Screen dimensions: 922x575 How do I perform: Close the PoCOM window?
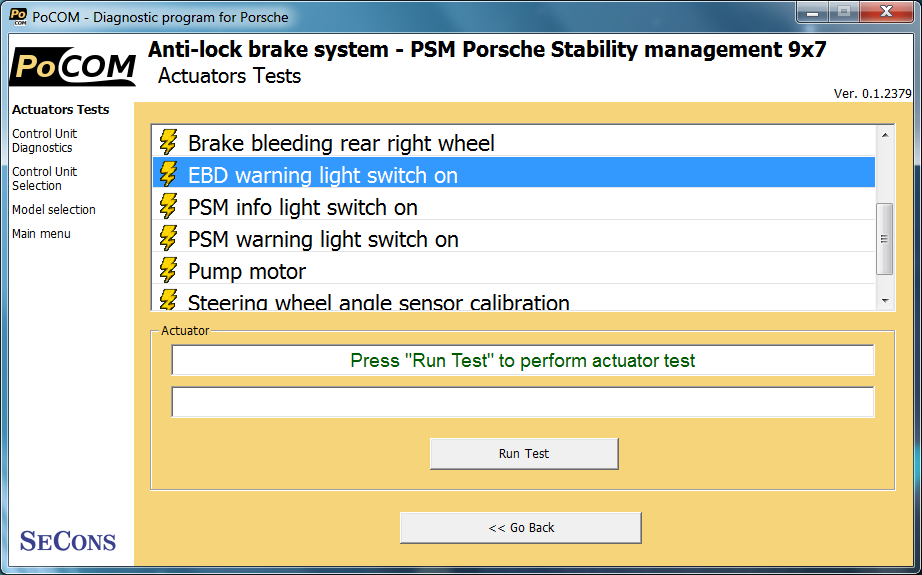click(x=886, y=12)
